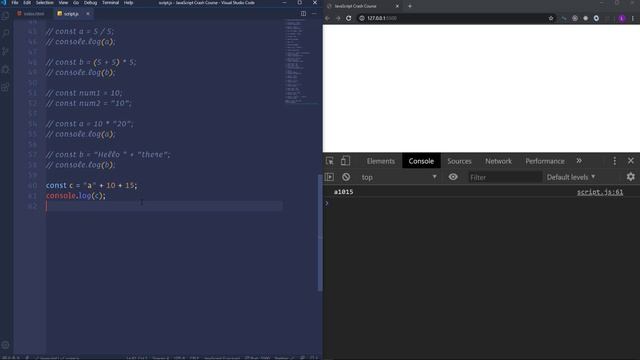Open DevTools console settings gear

631,177
